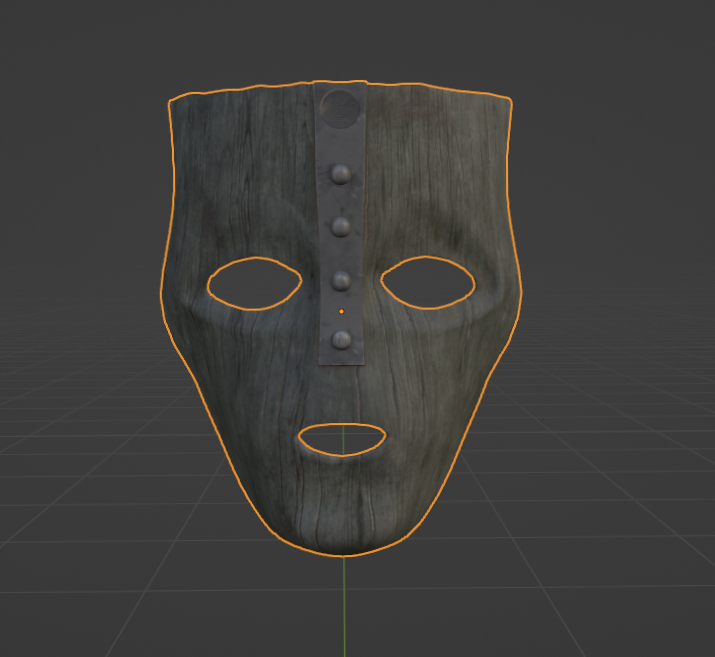Image resolution: width=715 pixels, height=657 pixels.
Task: Click the topmost rivet on metal strip
Action: tap(341, 175)
